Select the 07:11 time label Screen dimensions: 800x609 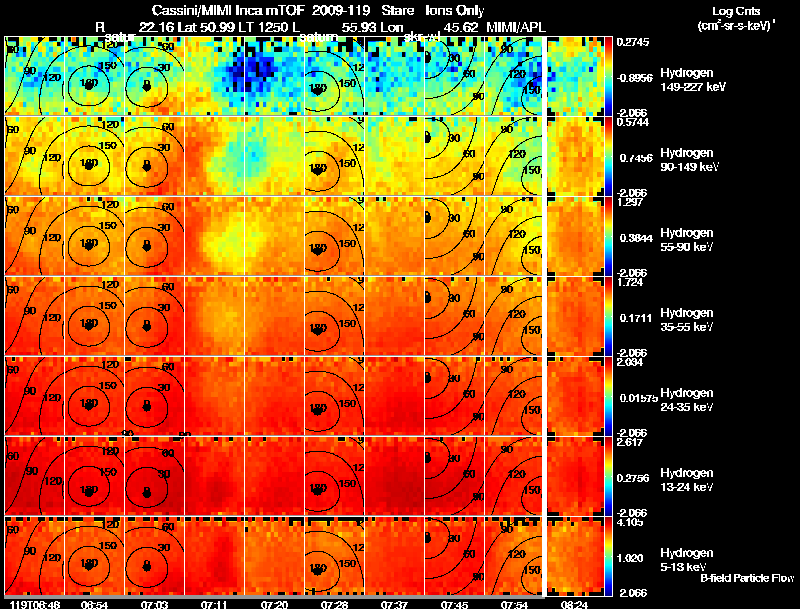point(214,605)
